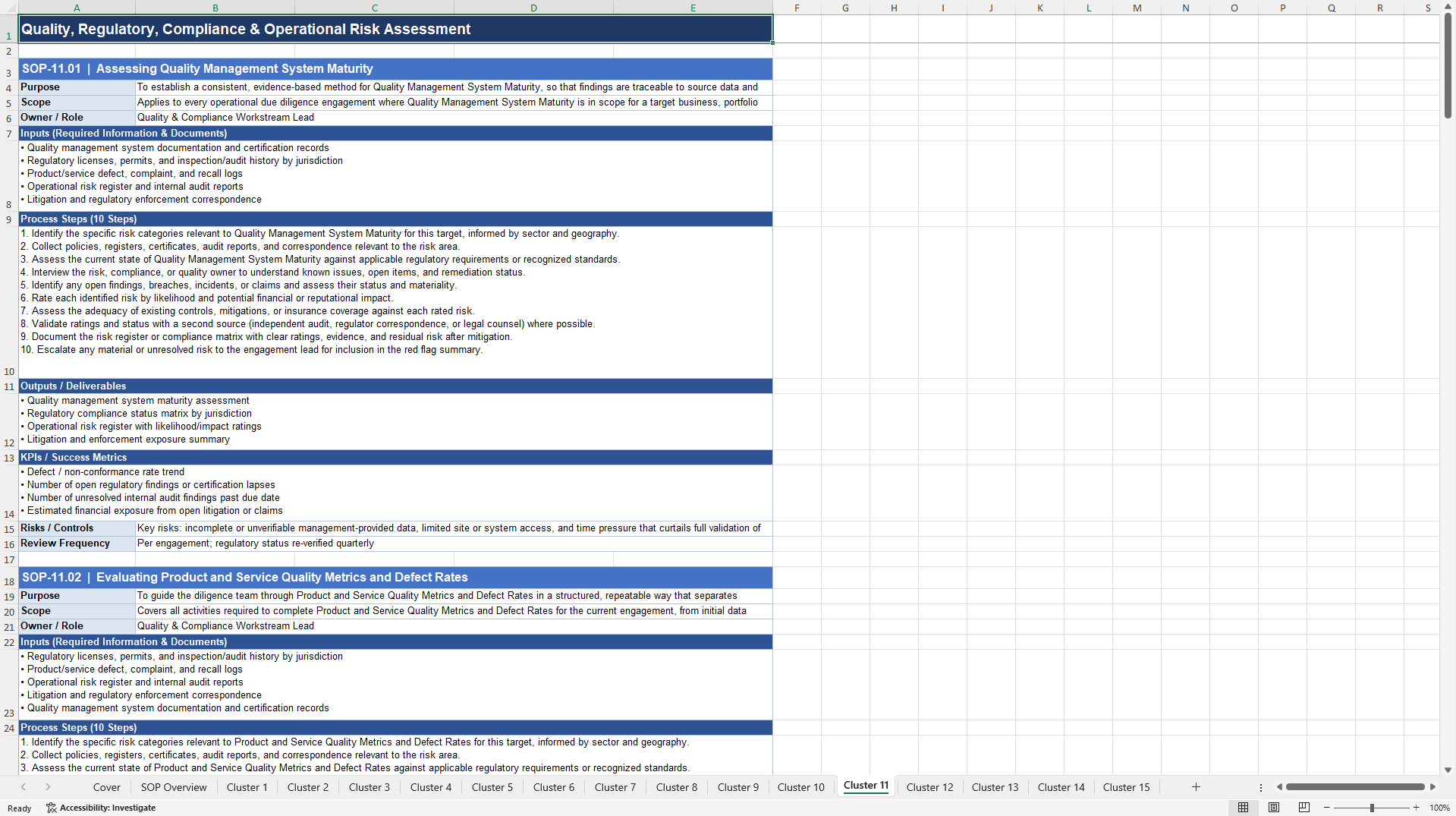The width and height of the screenshot is (1456, 816).
Task: Select the title cell Quality, Regulatory, Compliance
Action: (395, 29)
